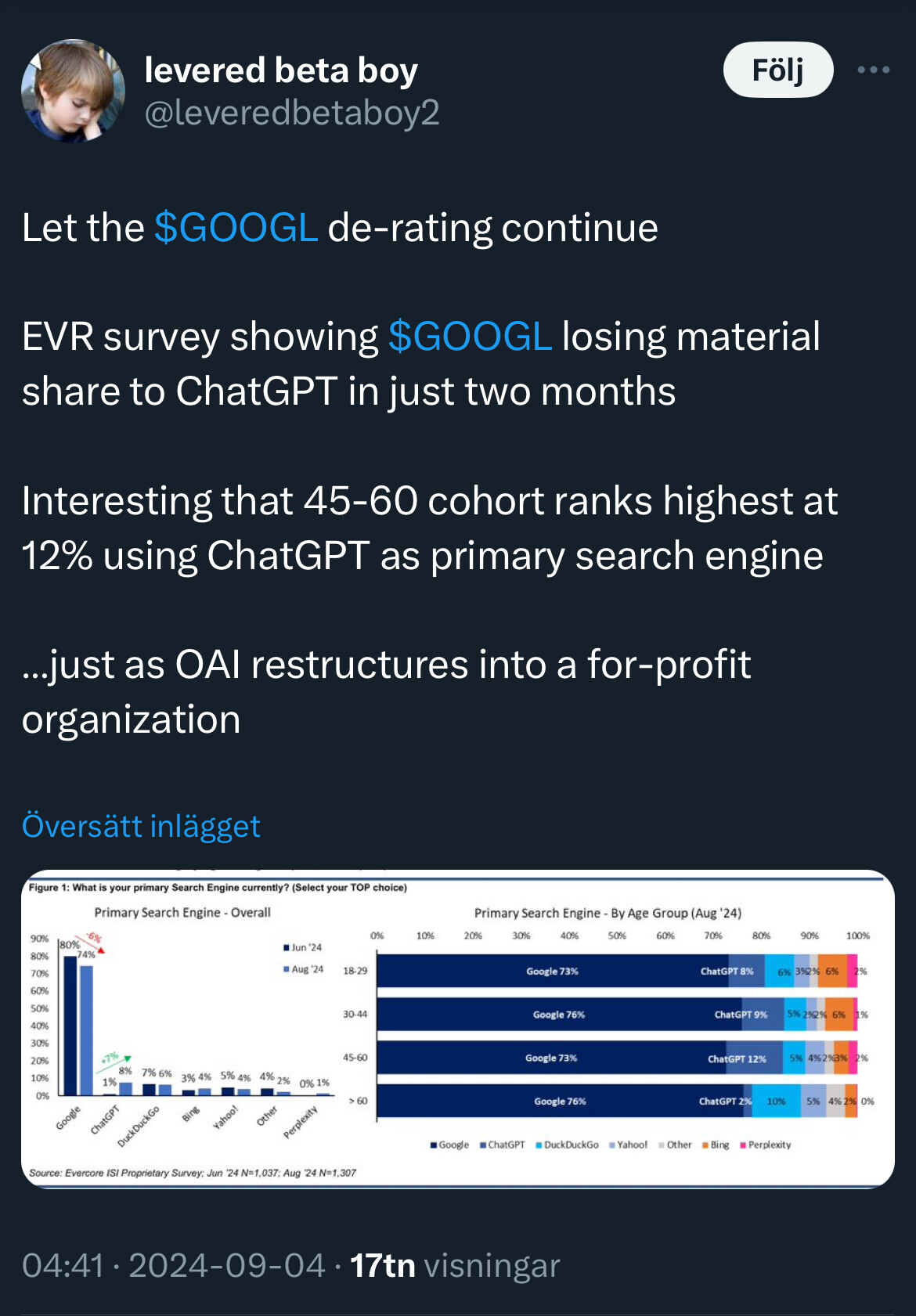
Task: Click $GOOGL cashtag in 'Let the' line
Action: click(x=236, y=228)
